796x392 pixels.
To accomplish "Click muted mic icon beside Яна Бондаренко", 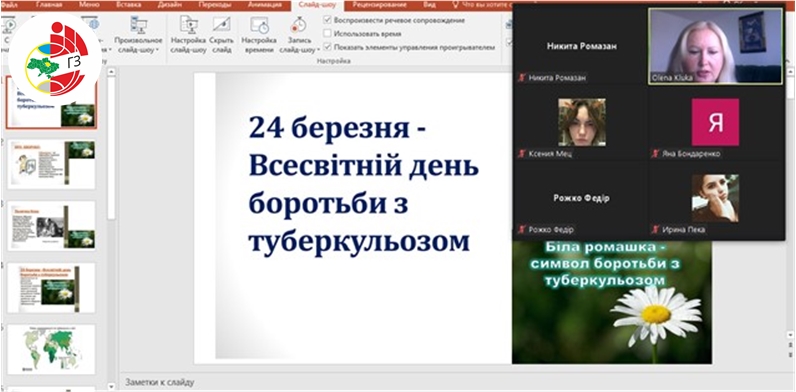I will click(655, 153).
